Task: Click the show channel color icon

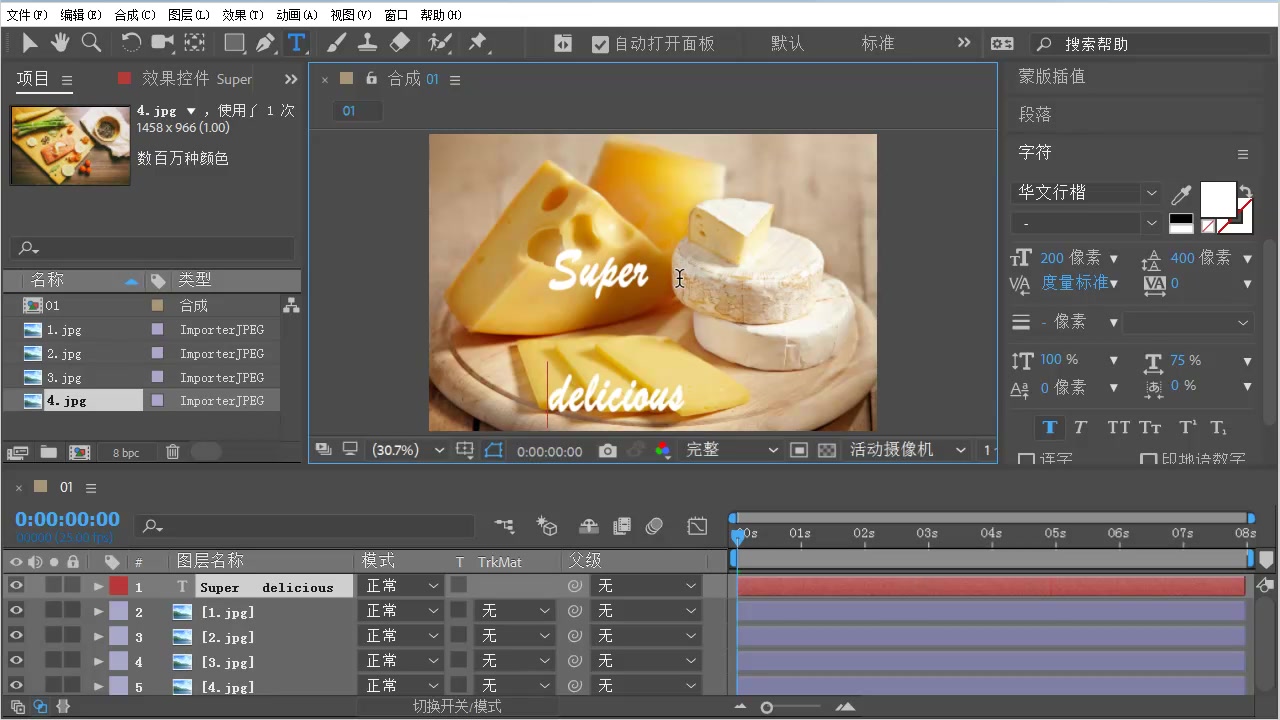Action: coord(662,451)
